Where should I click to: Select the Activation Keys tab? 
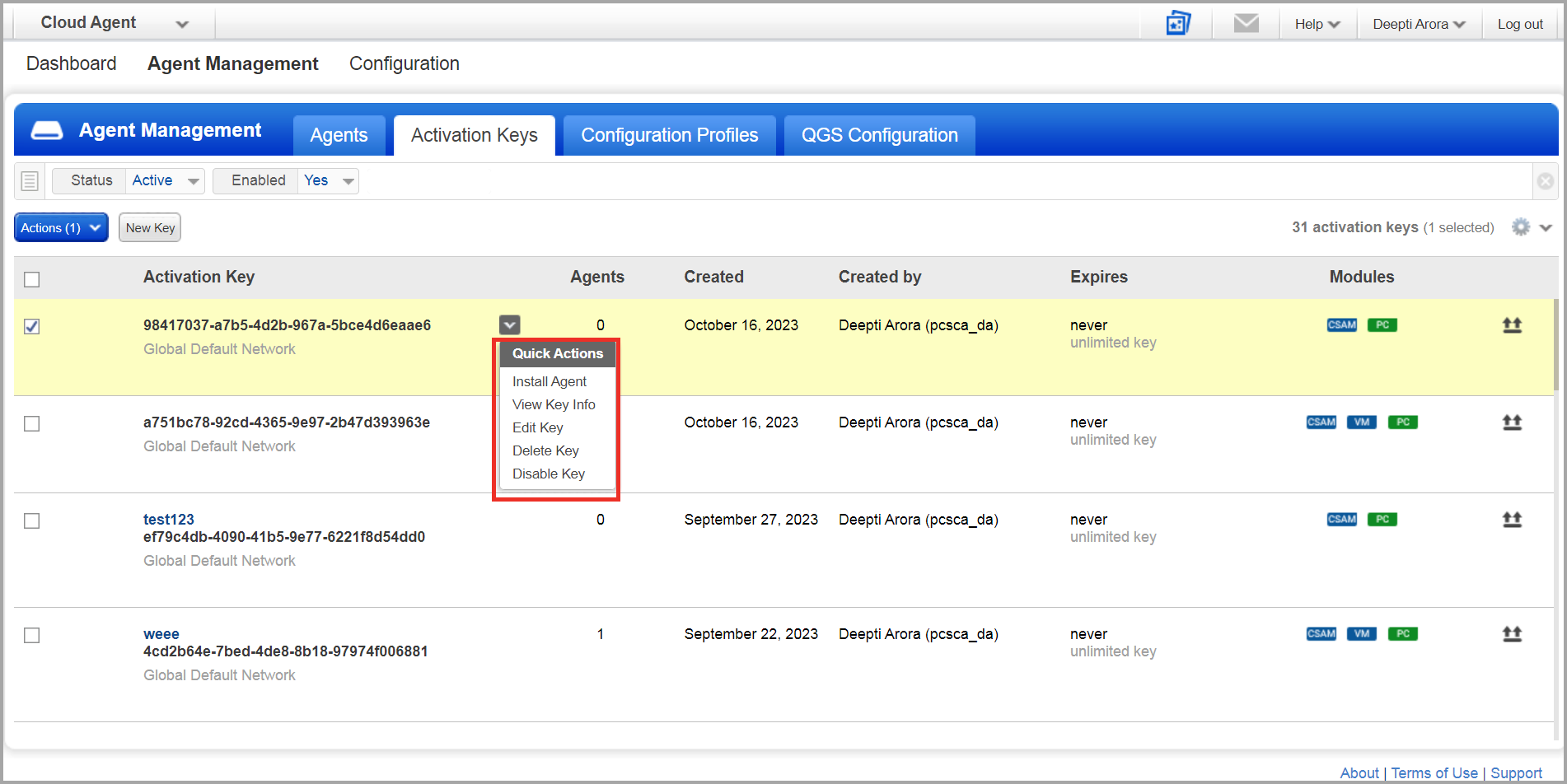[475, 135]
